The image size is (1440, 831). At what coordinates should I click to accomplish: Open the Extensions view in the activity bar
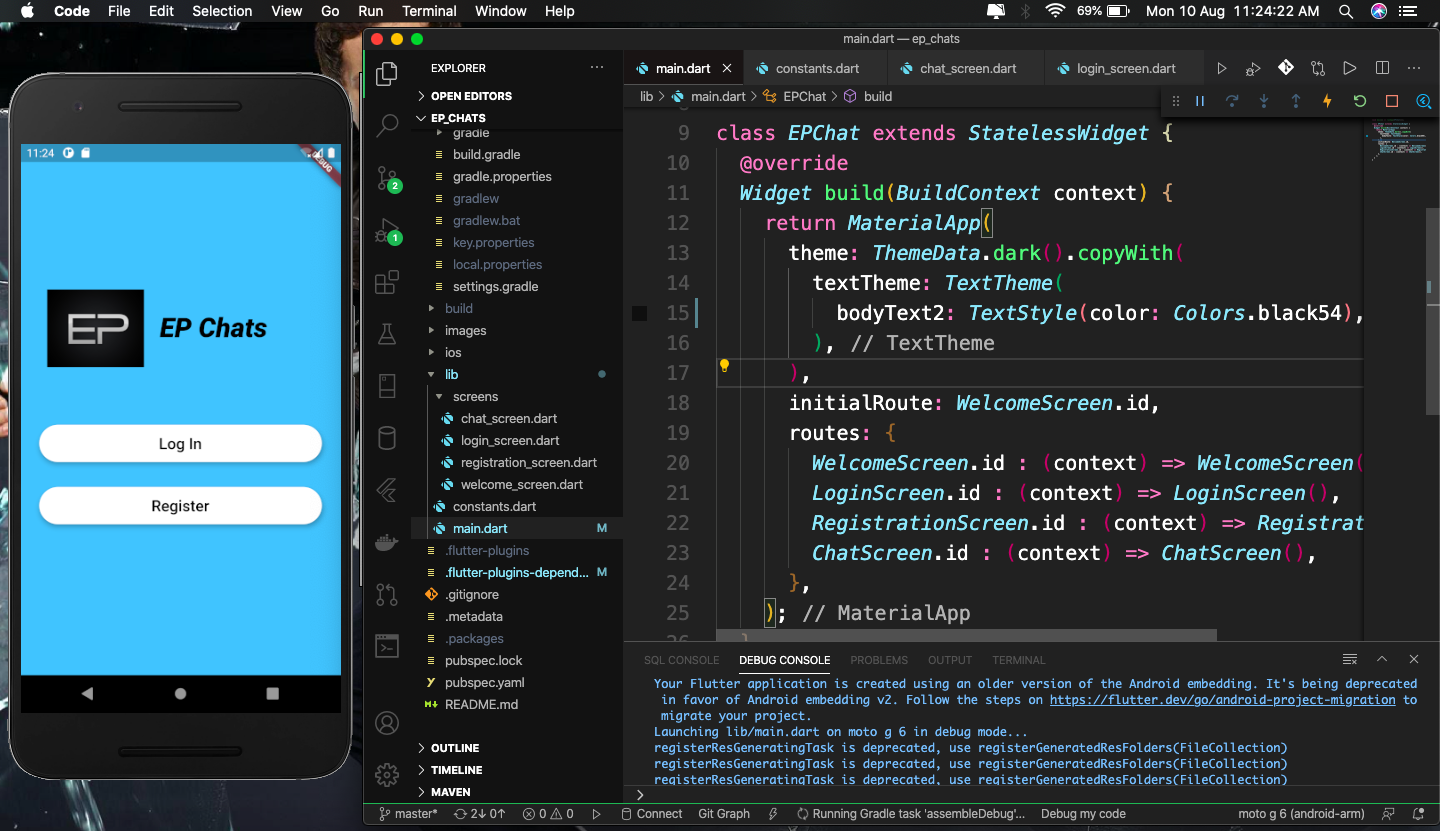(x=387, y=283)
